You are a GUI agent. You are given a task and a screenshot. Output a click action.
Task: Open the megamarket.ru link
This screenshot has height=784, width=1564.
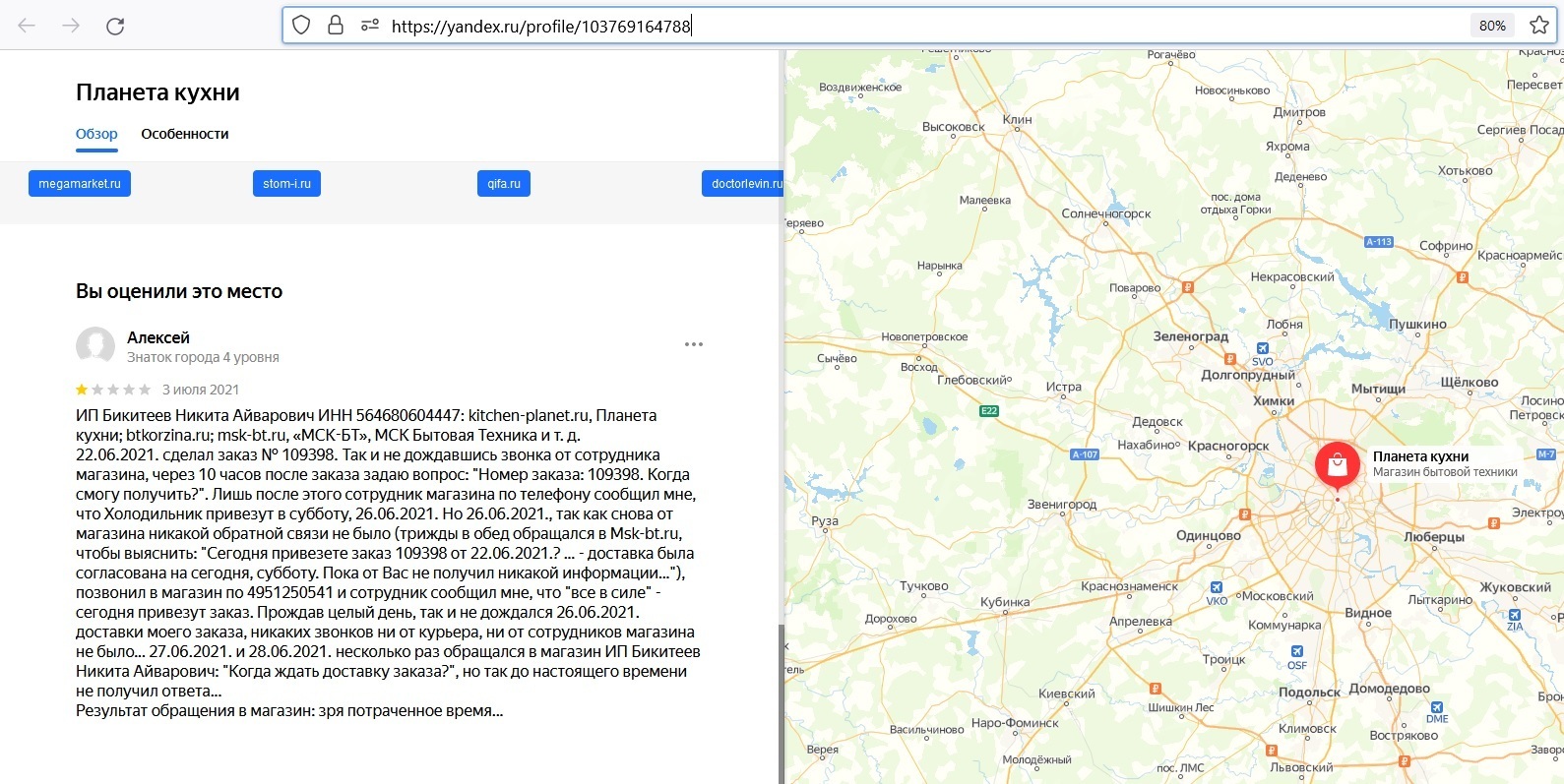point(80,184)
